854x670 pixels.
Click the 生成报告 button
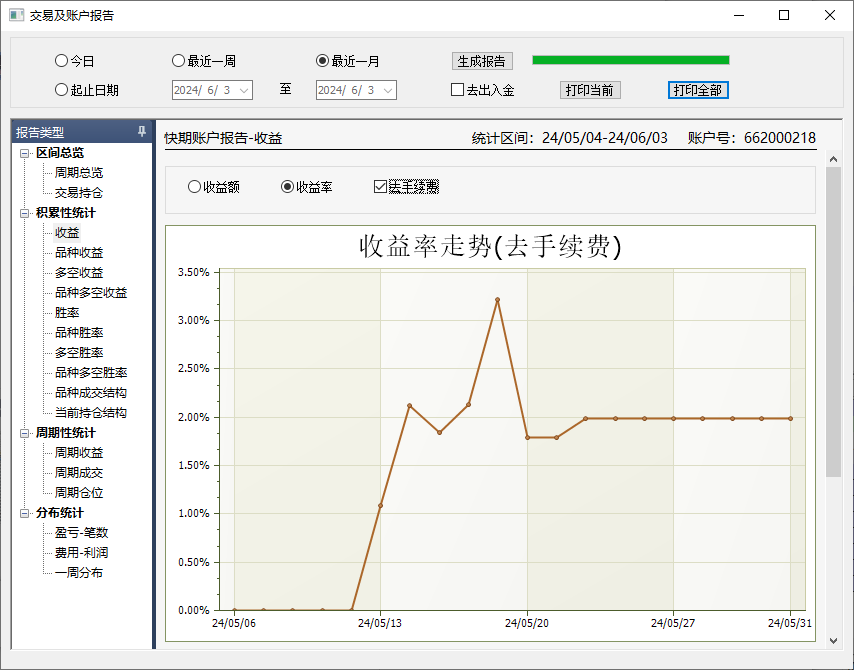pos(483,61)
